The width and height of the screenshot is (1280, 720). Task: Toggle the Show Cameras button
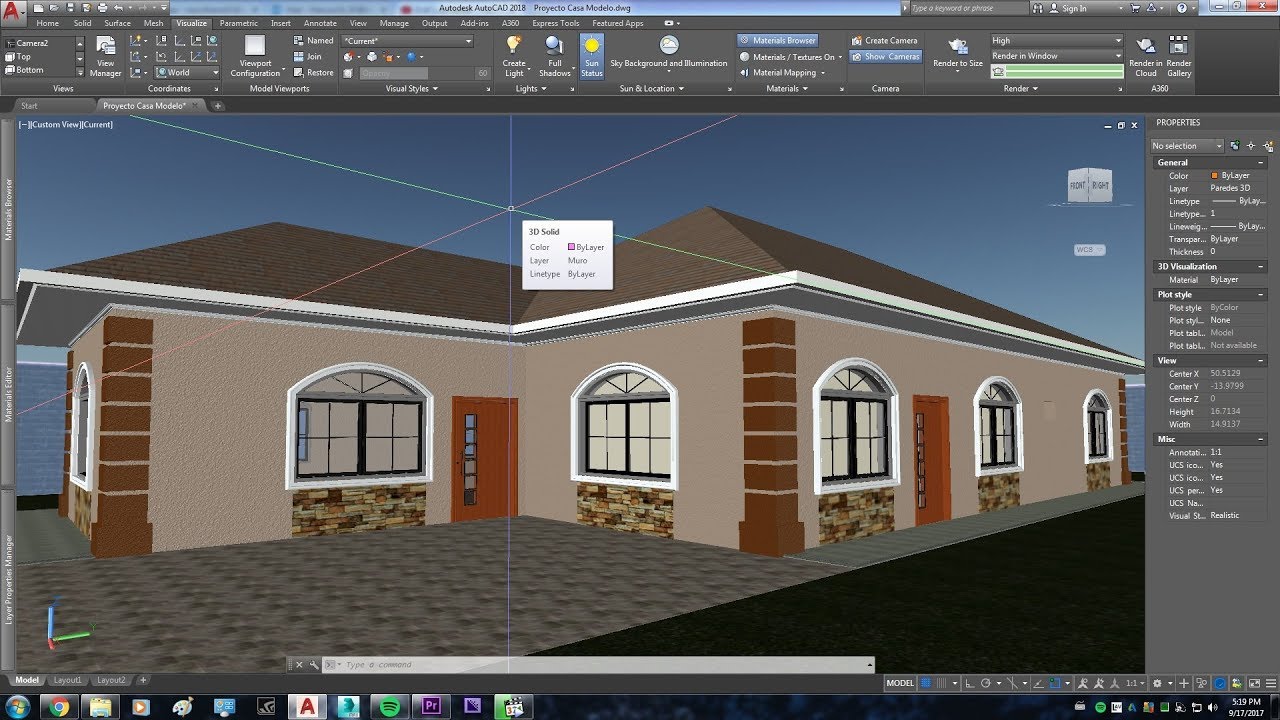tap(885, 57)
